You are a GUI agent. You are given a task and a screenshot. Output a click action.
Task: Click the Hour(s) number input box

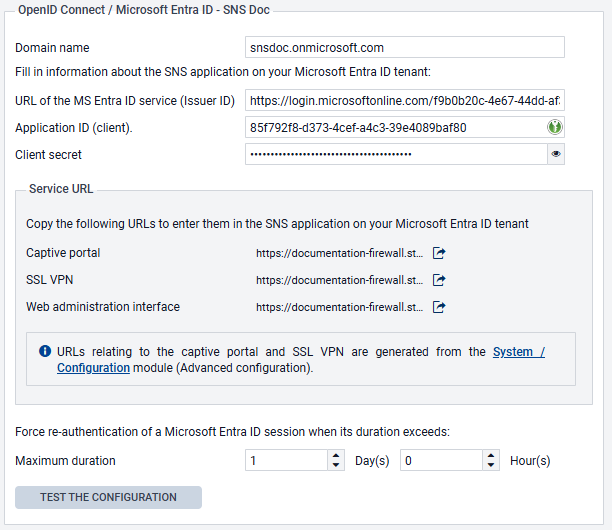pyautogui.click(x=441, y=461)
